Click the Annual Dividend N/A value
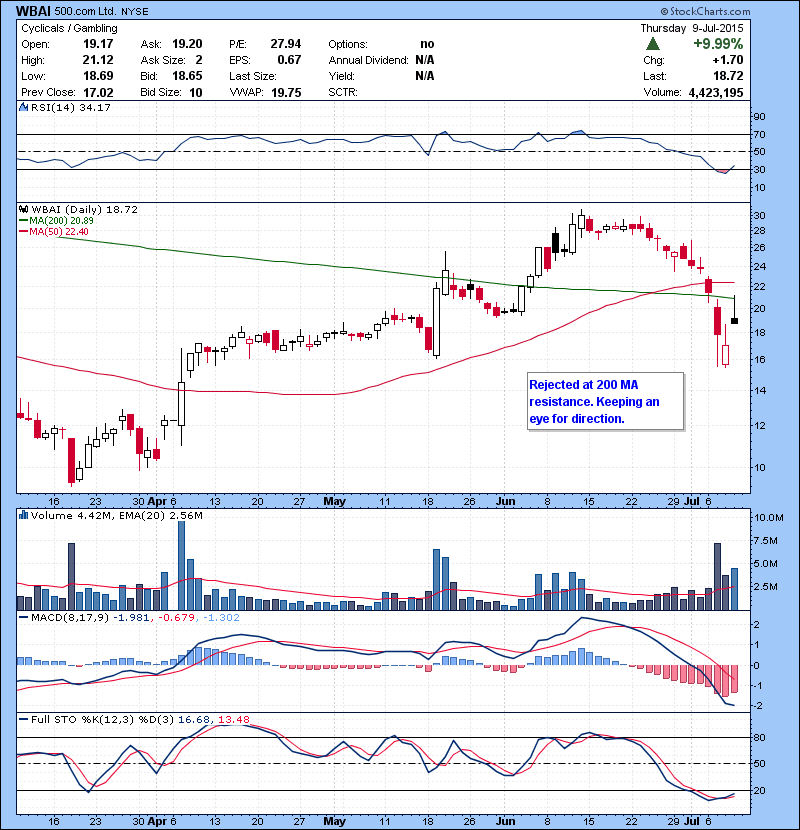This screenshot has width=800, height=830. 425,60
